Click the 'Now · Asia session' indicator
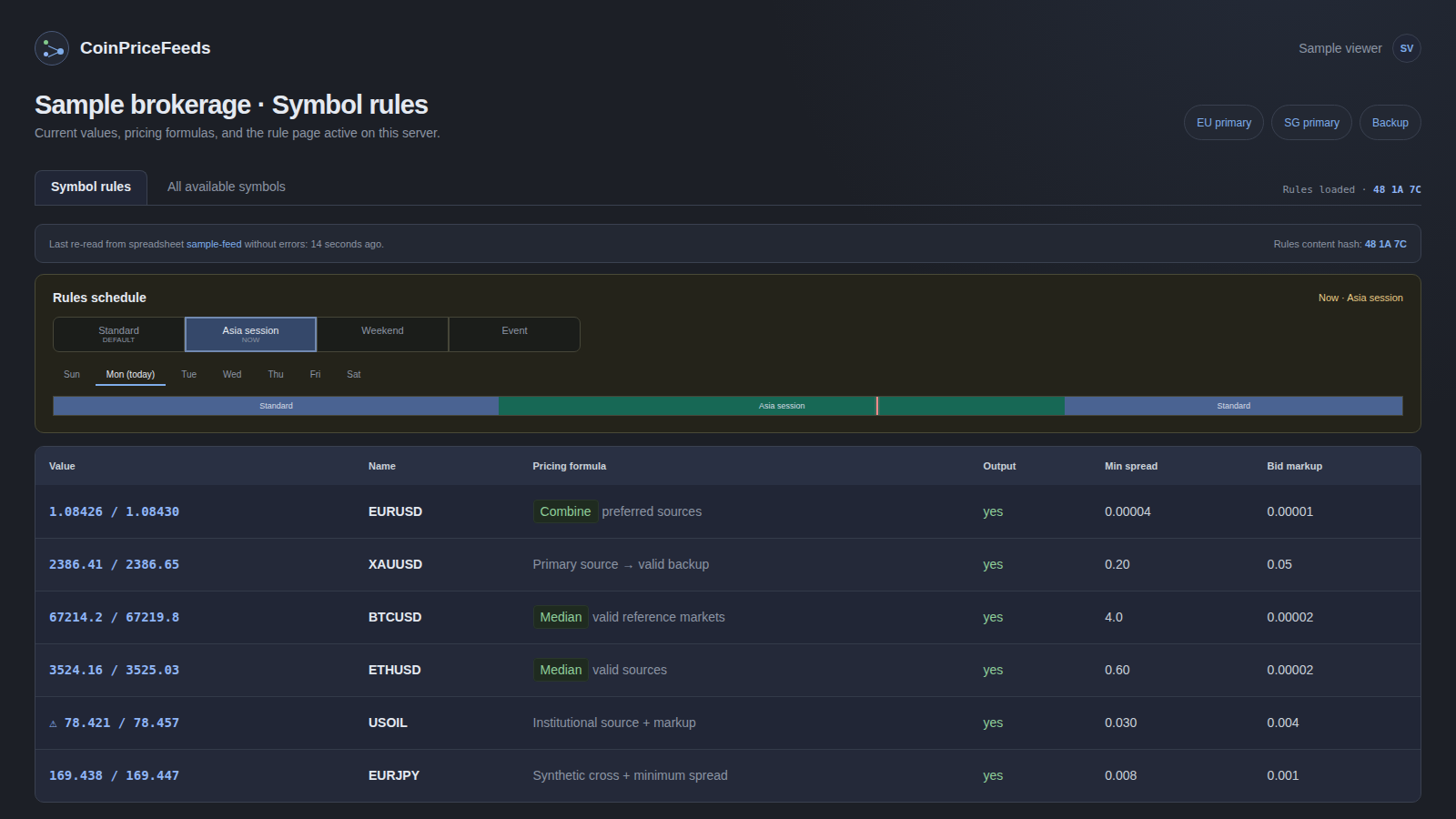The width and height of the screenshot is (1456, 819). [1360, 298]
